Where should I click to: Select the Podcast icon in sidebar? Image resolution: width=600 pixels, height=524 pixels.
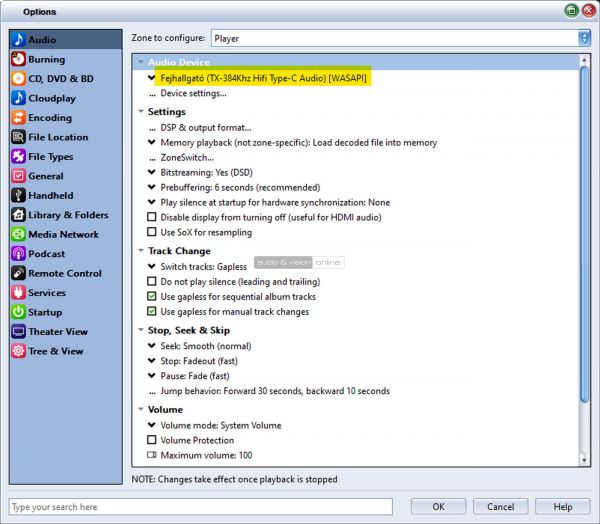click(19, 254)
